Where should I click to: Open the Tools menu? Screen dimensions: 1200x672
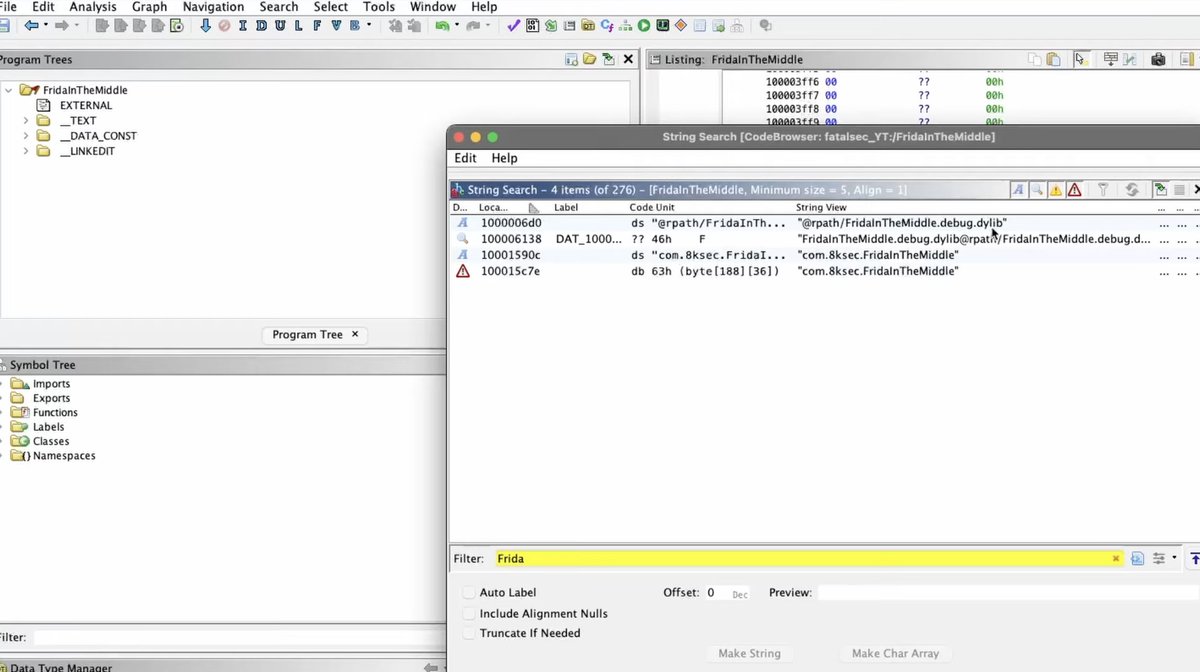coord(379,7)
